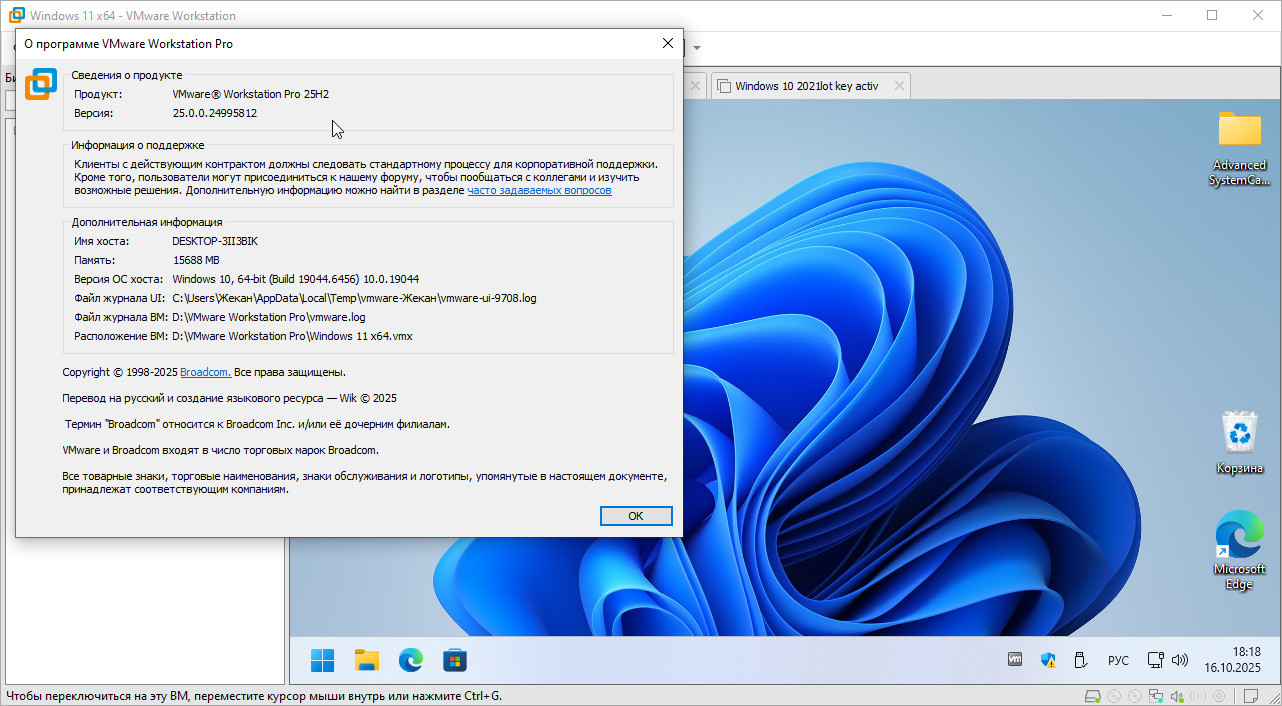Launch File Explorer from the guest taskbar

coord(367,660)
